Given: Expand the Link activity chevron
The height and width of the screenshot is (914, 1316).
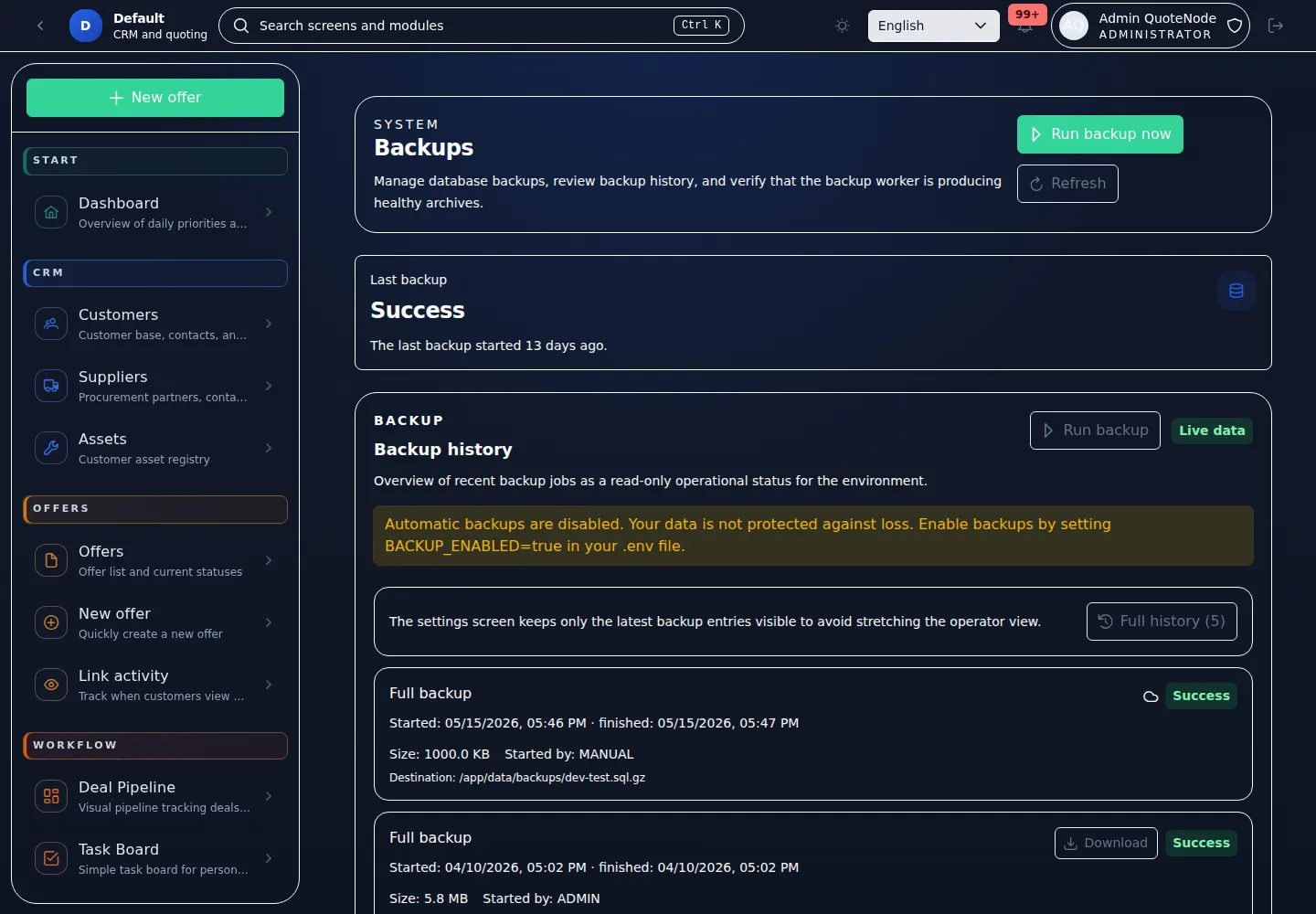Looking at the screenshot, I should coord(269,685).
